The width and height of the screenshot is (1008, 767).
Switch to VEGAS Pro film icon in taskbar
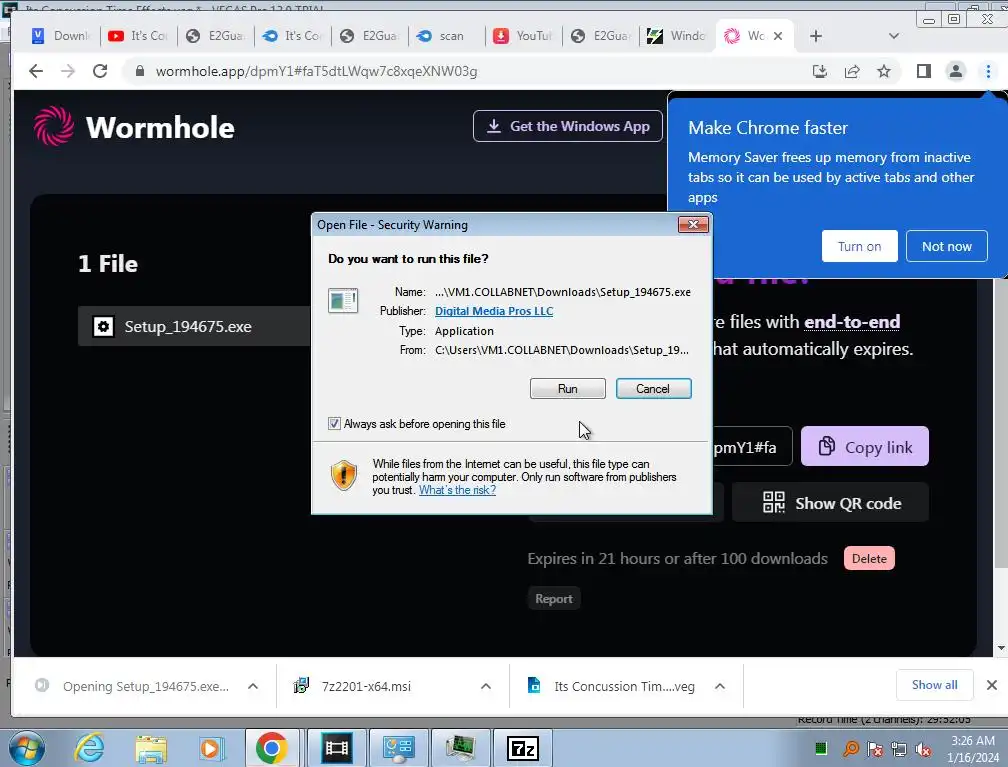337,748
